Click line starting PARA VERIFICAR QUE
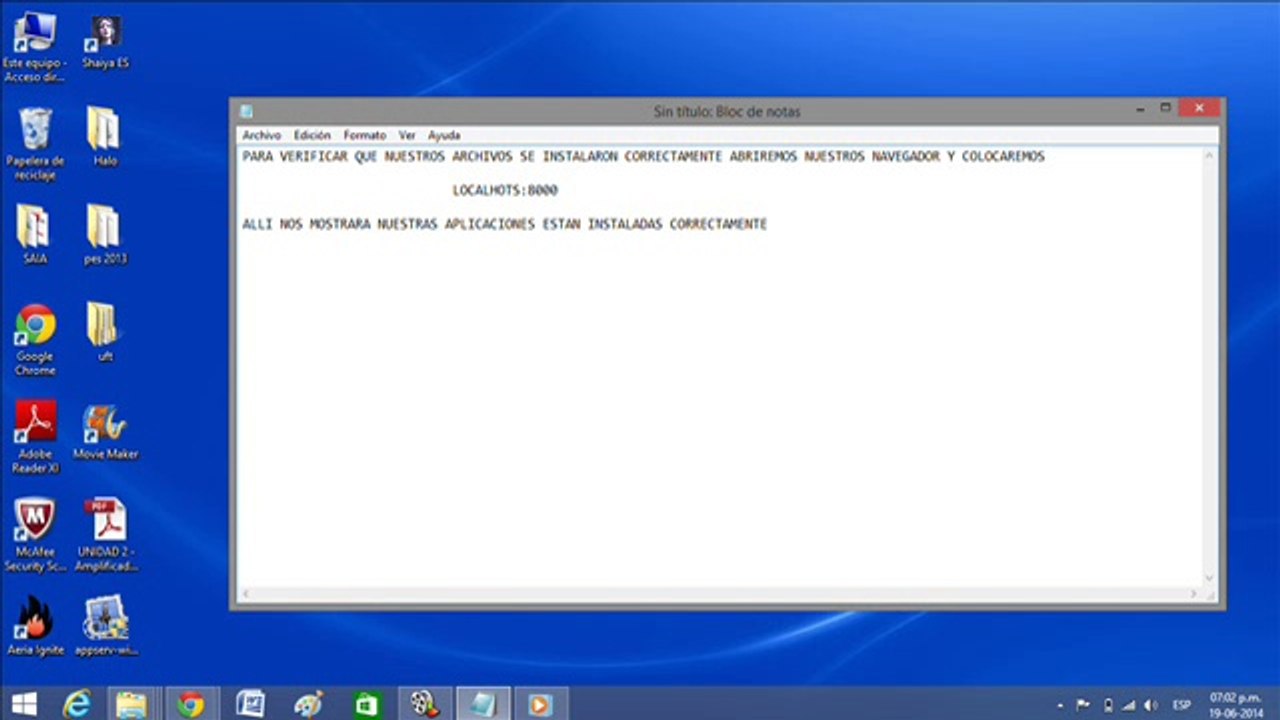The height and width of the screenshot is (720, 1280). coord(643,157)
